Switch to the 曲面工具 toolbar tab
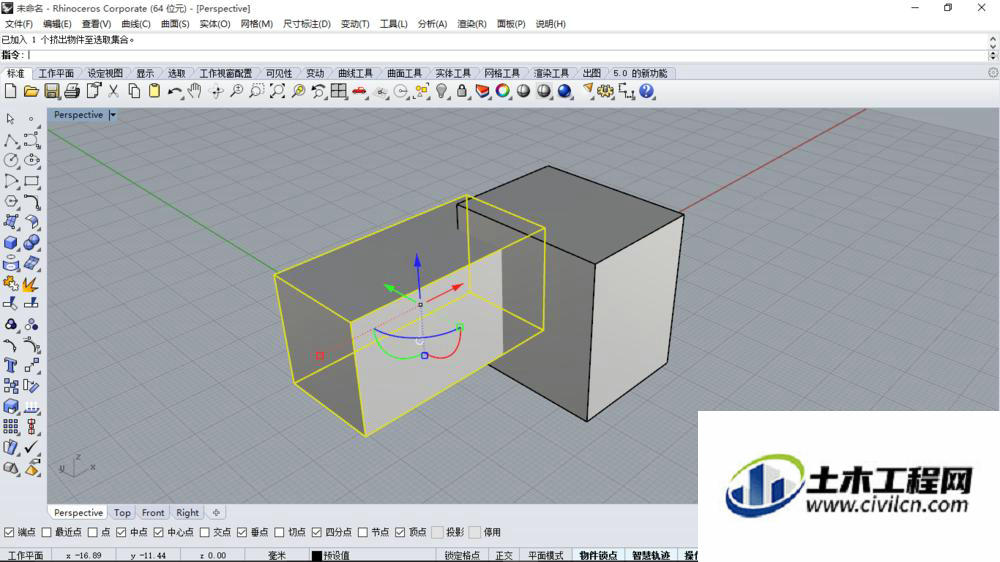 tap(404, 73)
